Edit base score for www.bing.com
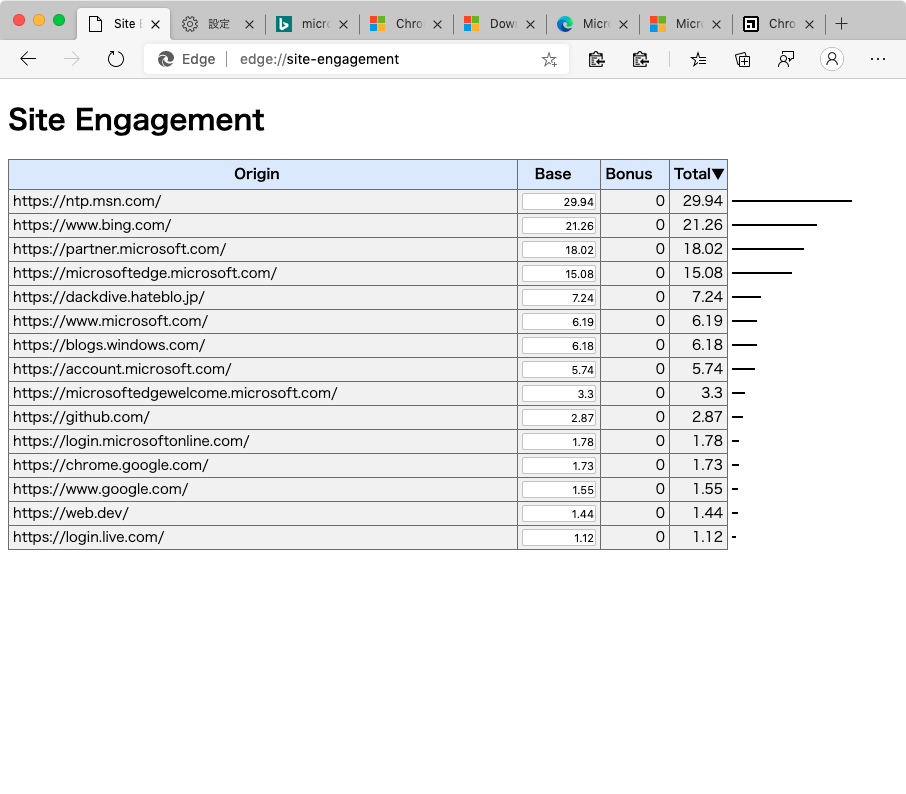The height and width of the screenshot is (794, 906). (x=559, y=225)
